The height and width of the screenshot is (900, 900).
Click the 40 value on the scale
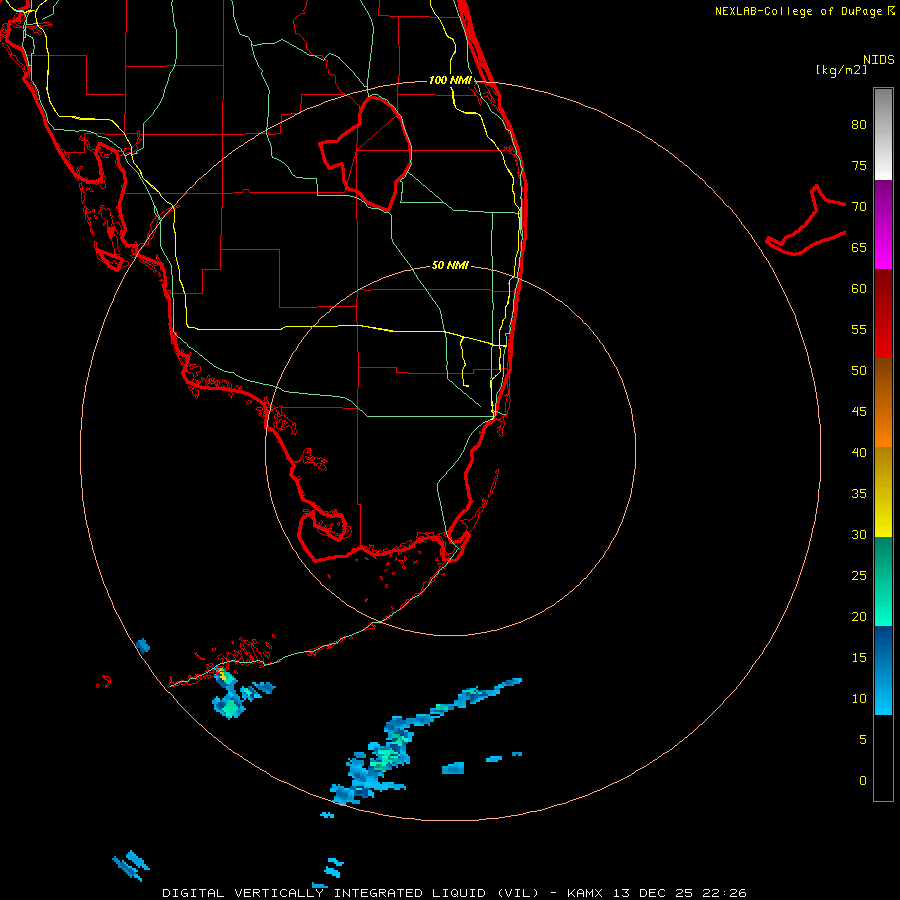(859, 452)
